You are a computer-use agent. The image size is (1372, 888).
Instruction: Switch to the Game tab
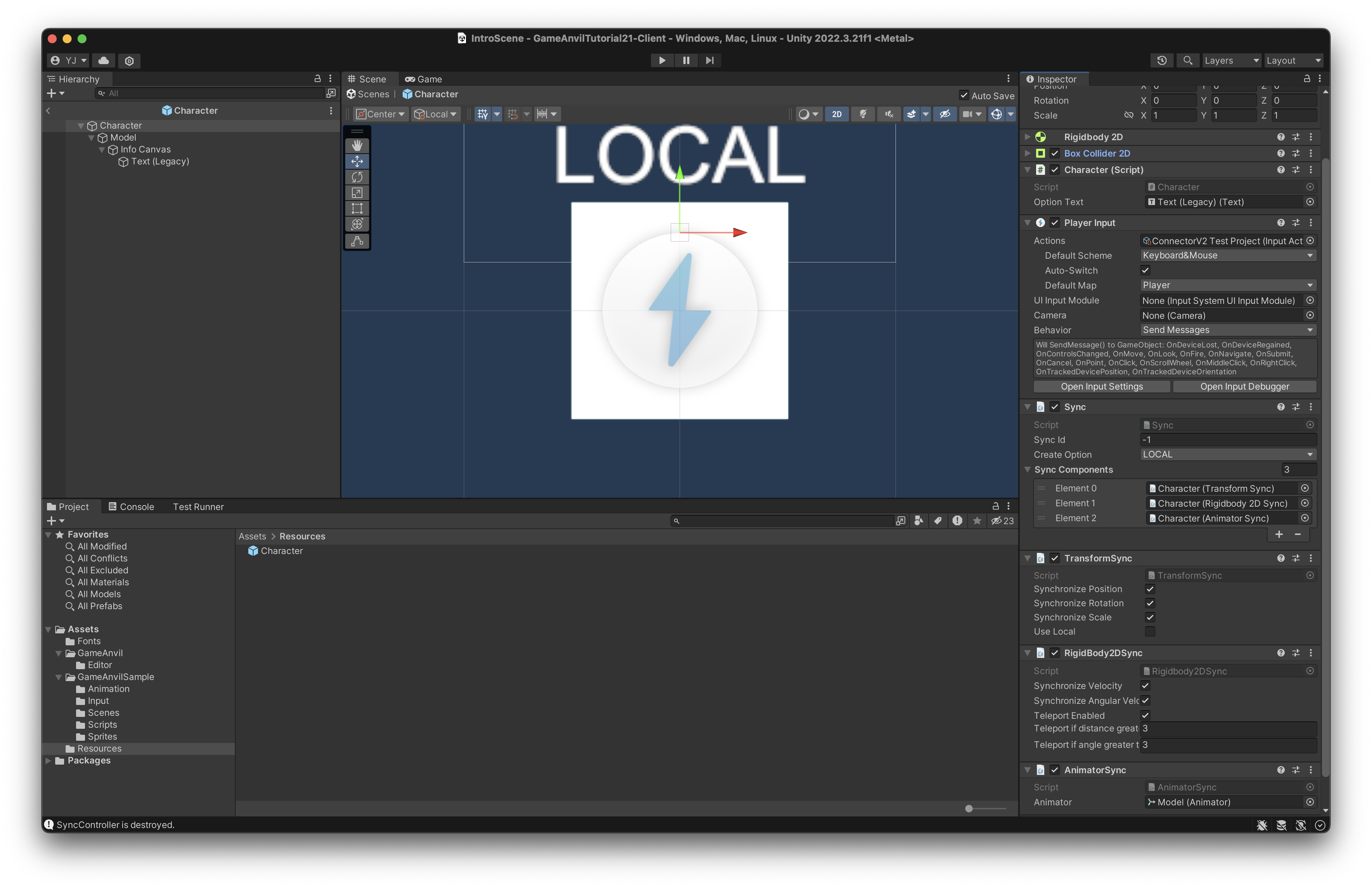click(423, 79)
